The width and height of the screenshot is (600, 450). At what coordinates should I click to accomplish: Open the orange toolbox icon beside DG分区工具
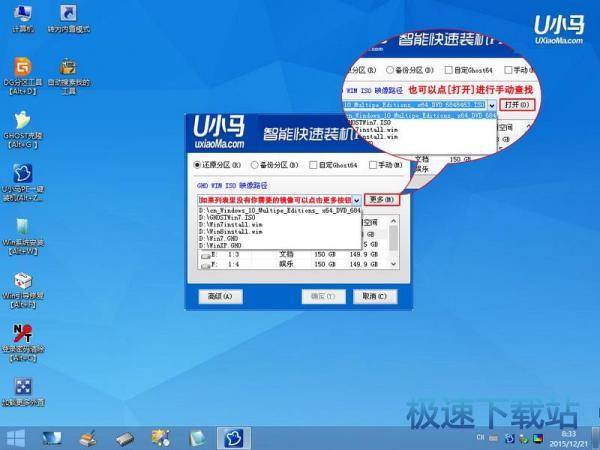point(68,76)
